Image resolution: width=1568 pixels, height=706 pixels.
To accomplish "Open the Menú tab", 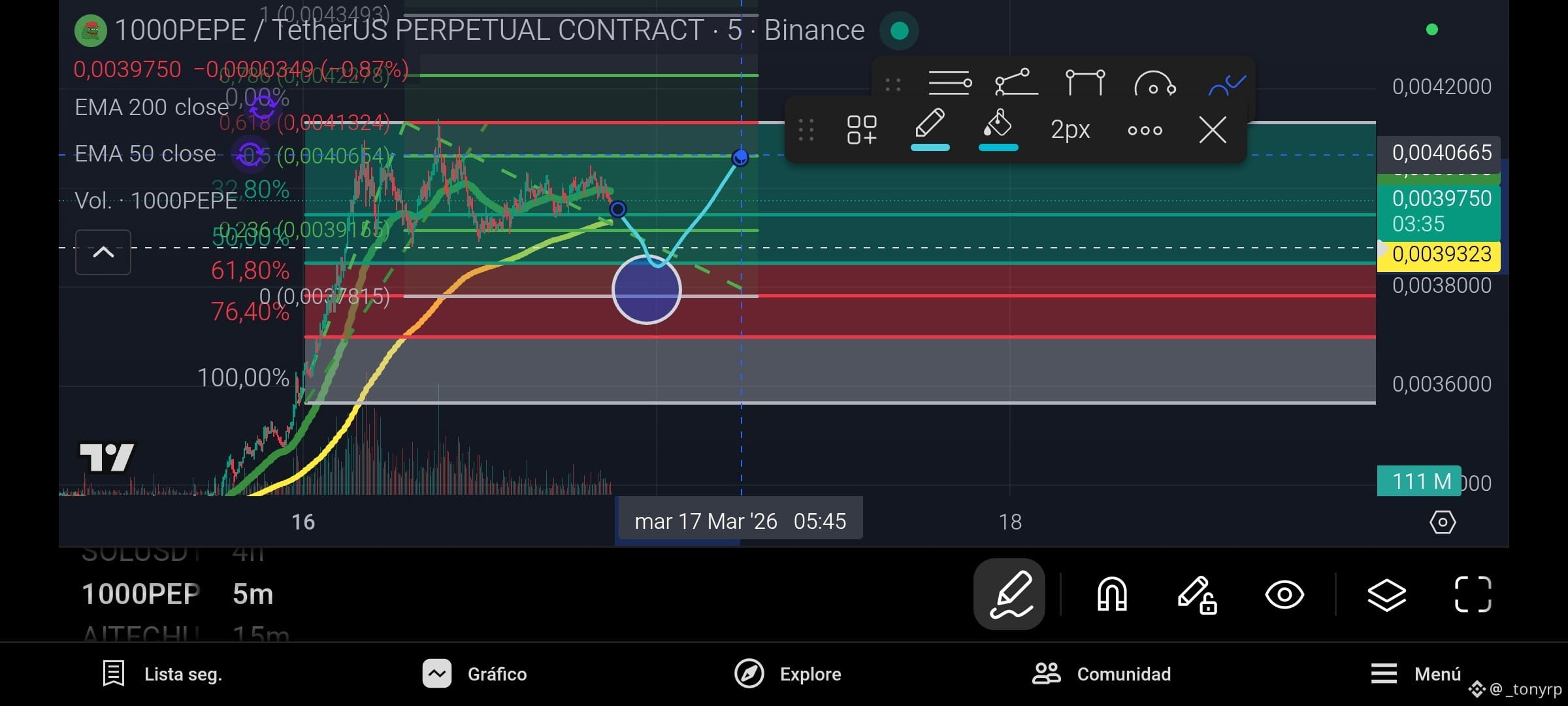I will coord(1416,674).
